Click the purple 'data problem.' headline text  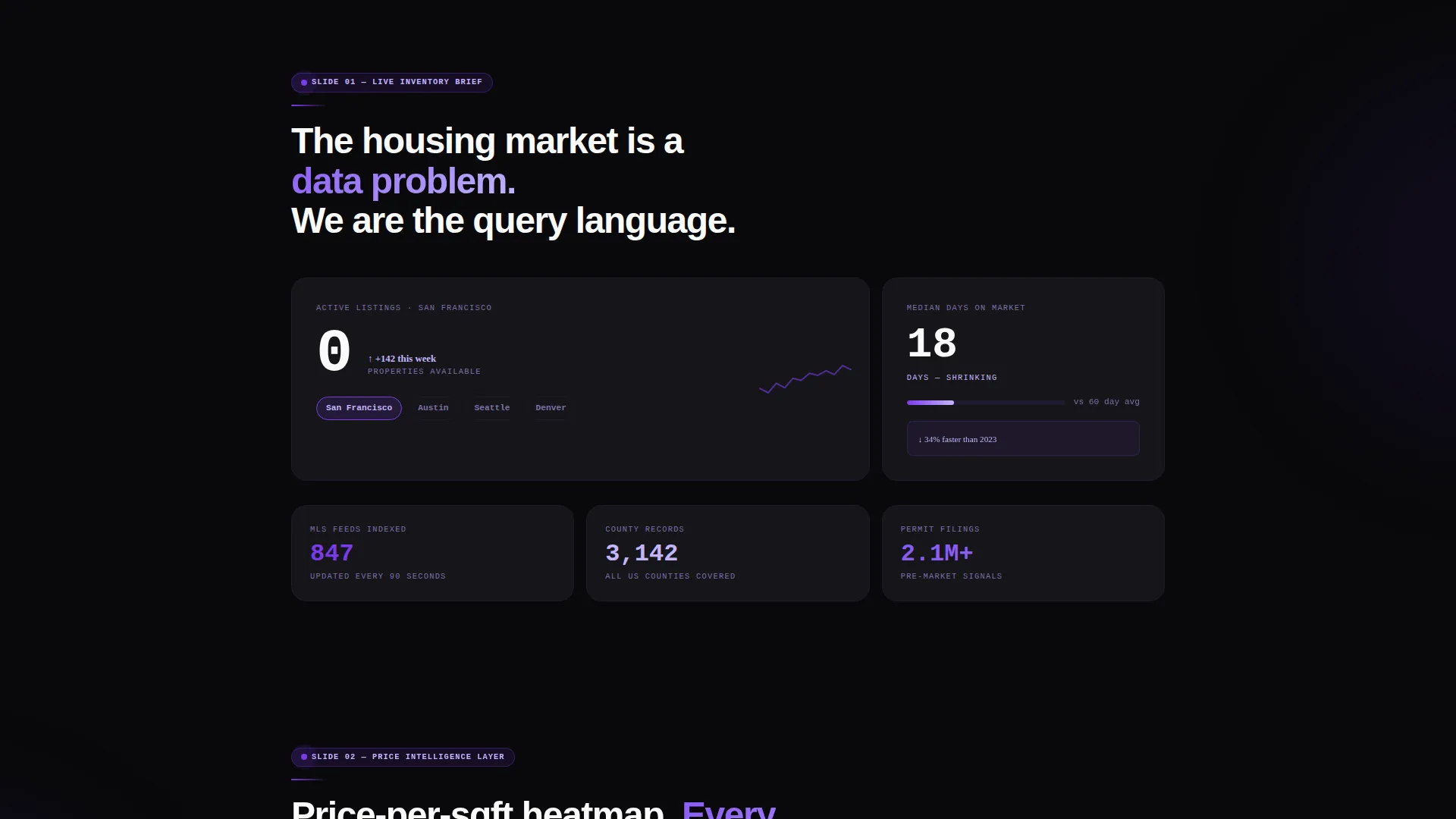coord(403,181)
